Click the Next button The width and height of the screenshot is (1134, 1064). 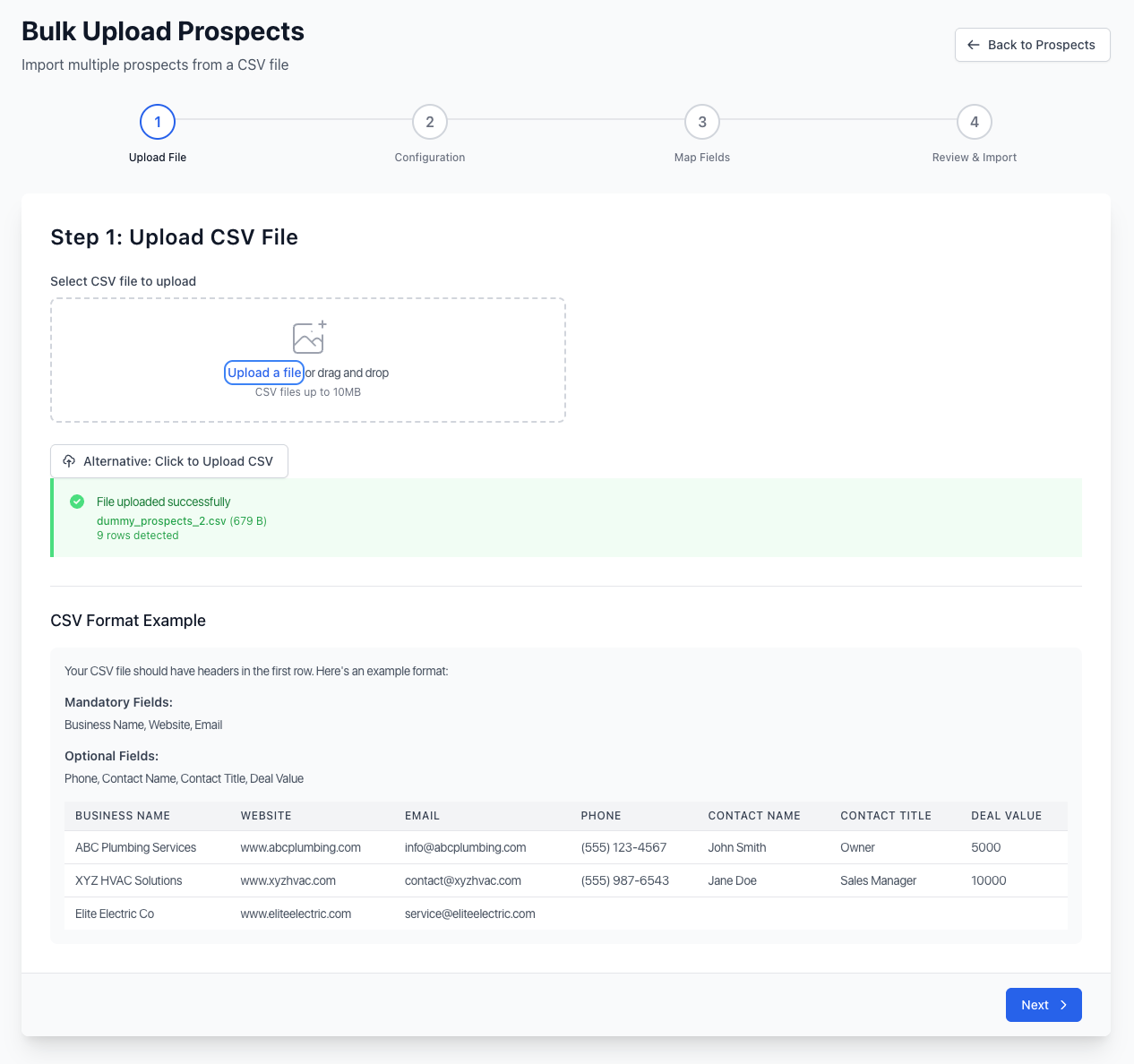coord(1043,1005)
